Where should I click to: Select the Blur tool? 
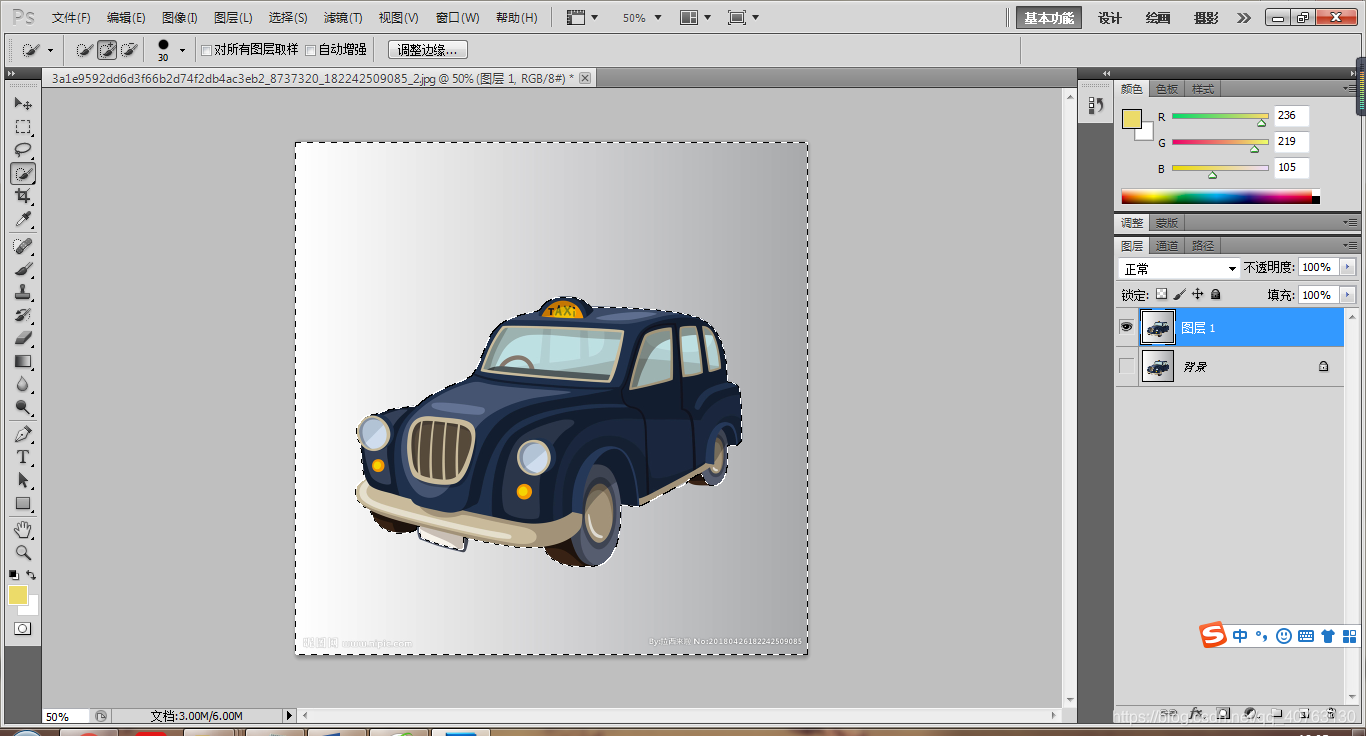[x=23, y=384]
